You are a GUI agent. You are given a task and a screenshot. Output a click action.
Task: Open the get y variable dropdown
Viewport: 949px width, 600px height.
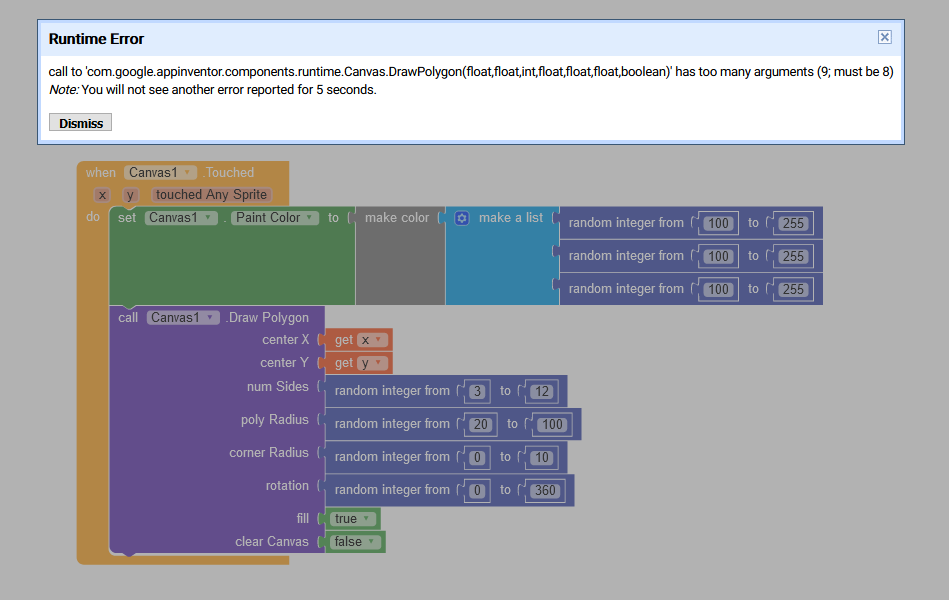372,363
